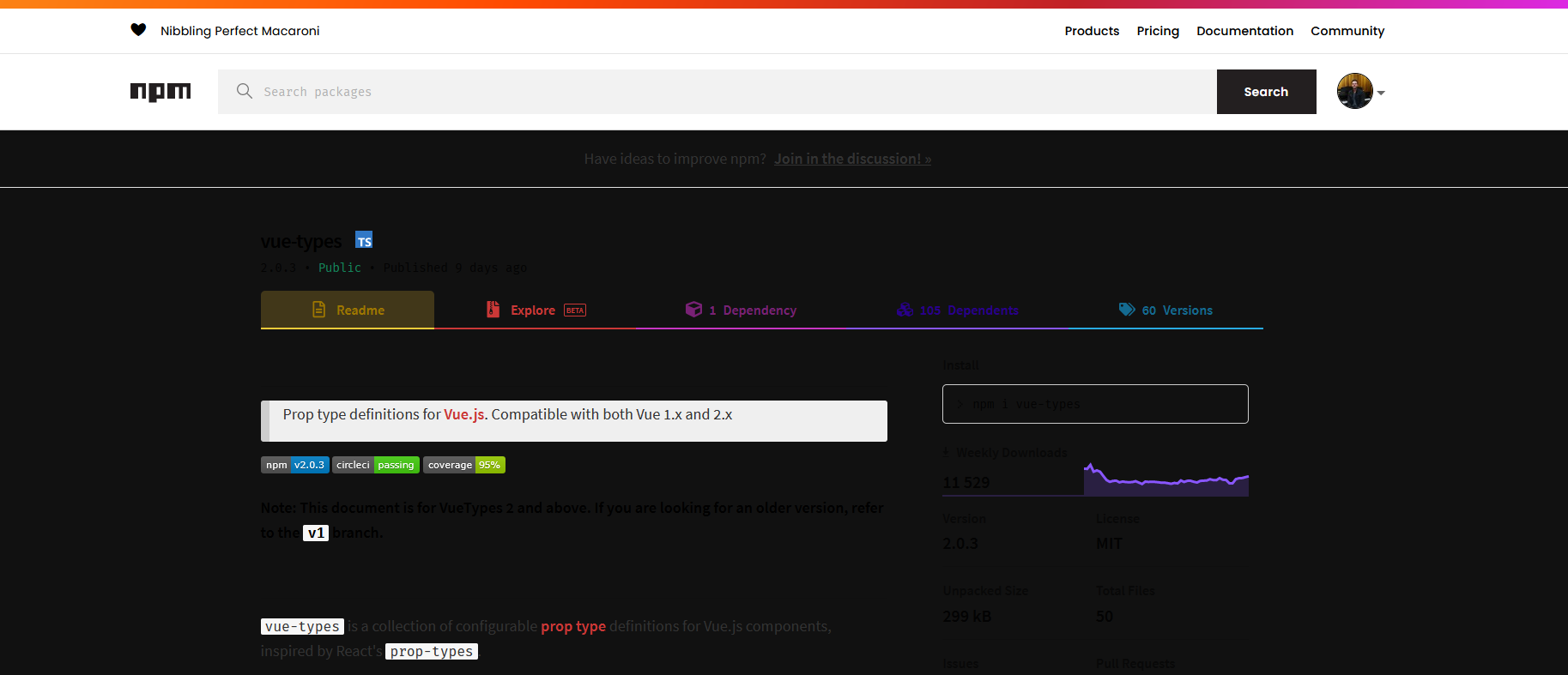Switch to the 105 Dependents tab
Viewport: 1568px width, 675px height.
pyautogui.click(x=958, y=310)
